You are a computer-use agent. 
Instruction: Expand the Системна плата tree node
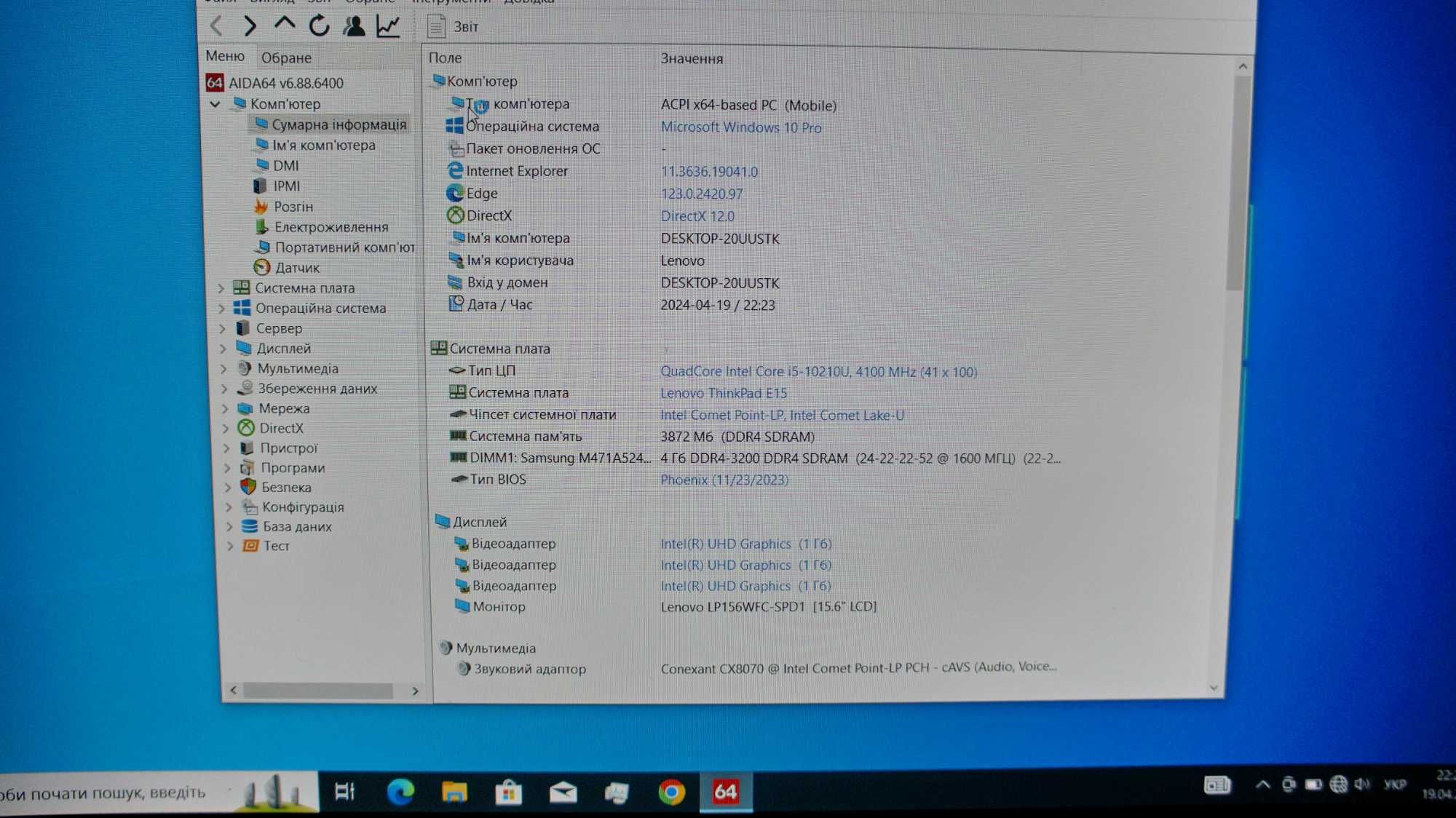(x=221, y=288)
